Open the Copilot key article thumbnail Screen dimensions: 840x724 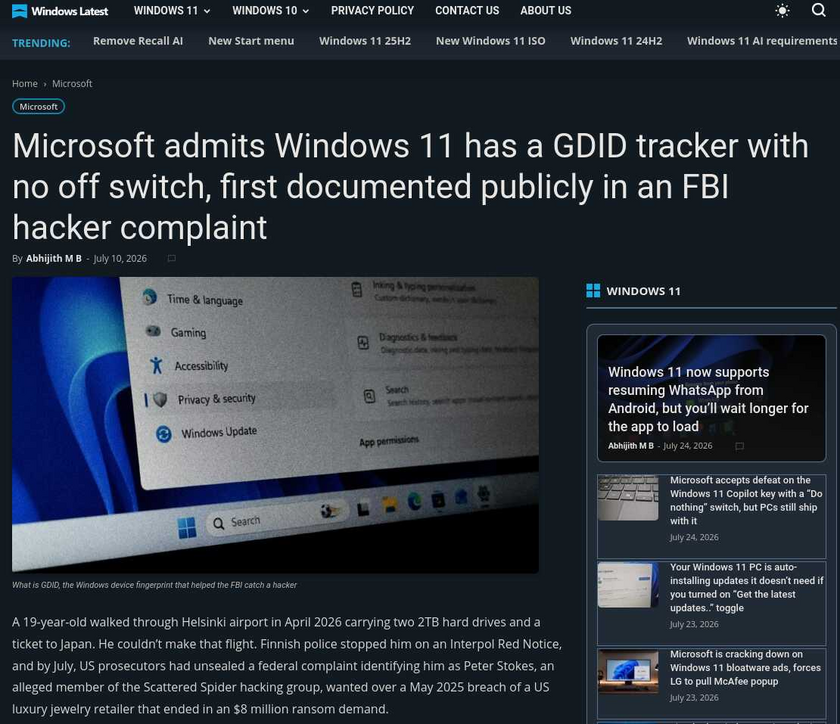tap(628, 498)
